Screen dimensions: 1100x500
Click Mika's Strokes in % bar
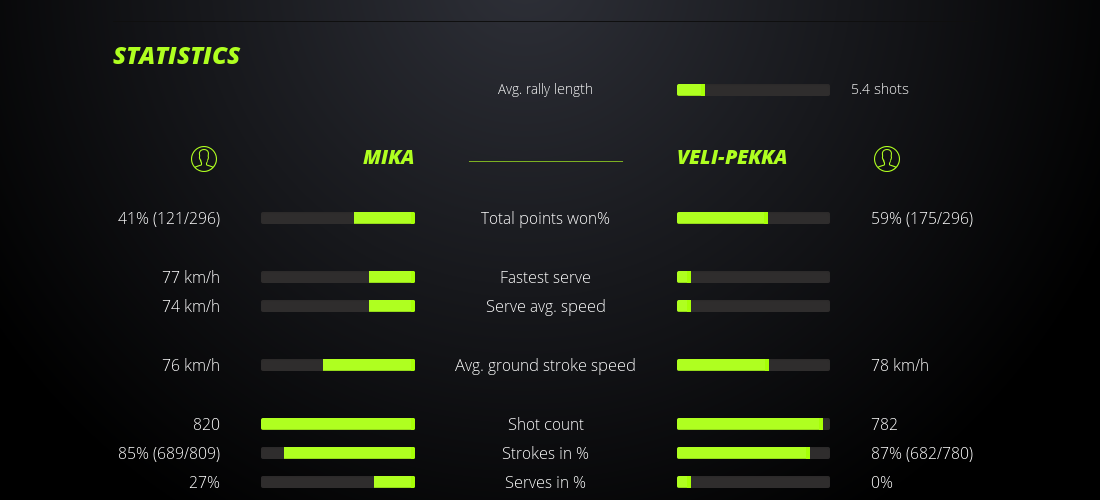[338, 453]
